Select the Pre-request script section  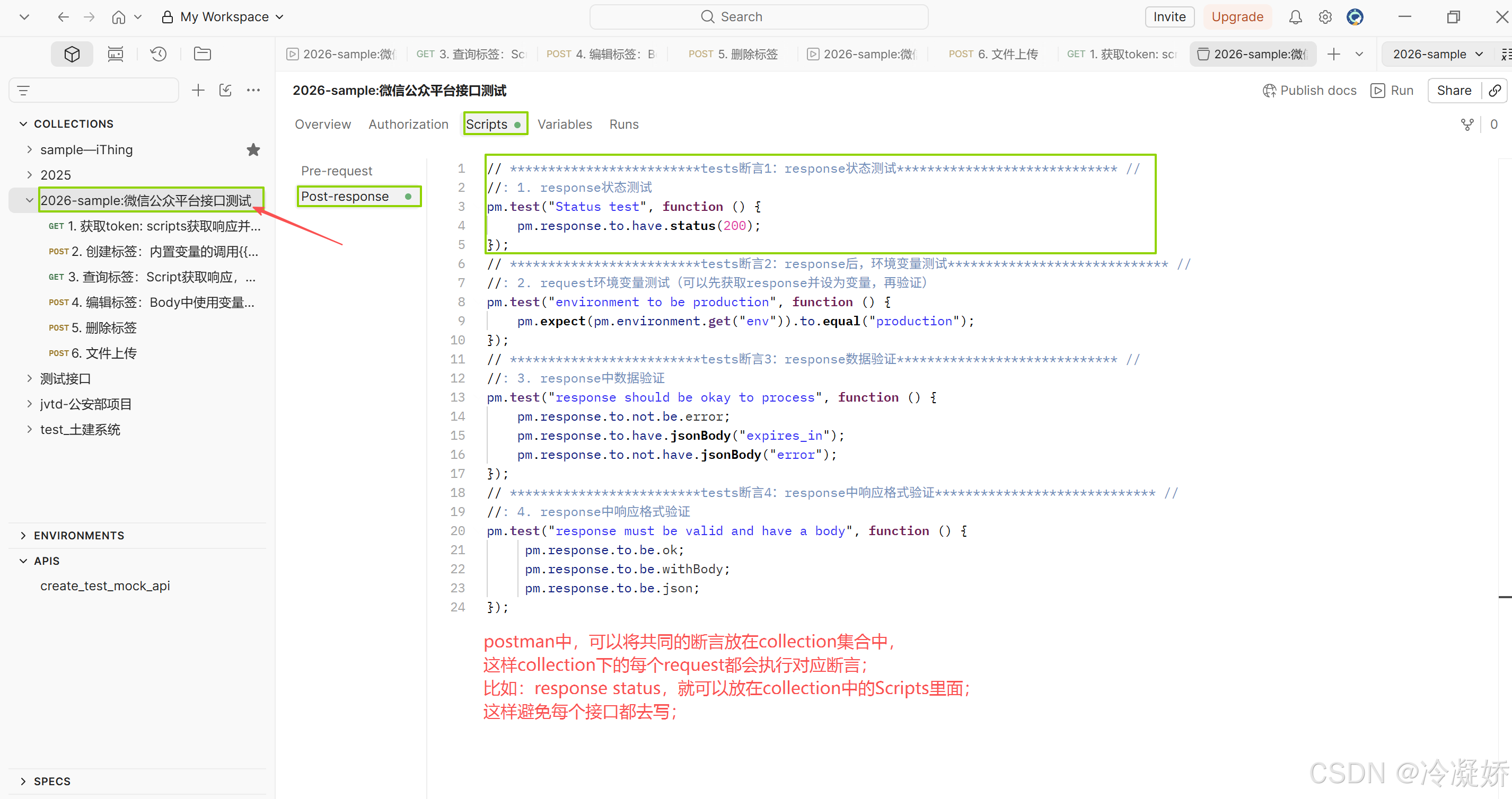pos(336,171)
